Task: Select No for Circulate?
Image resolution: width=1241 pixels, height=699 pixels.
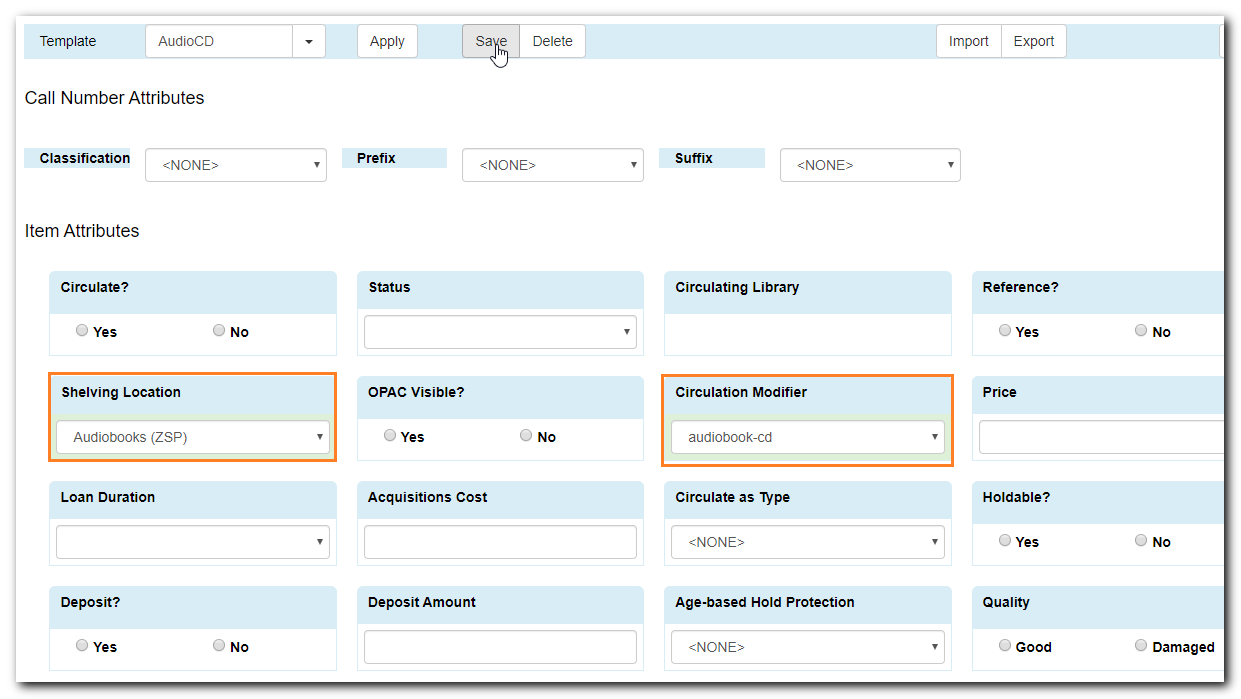Action: [x=219, y=331]
